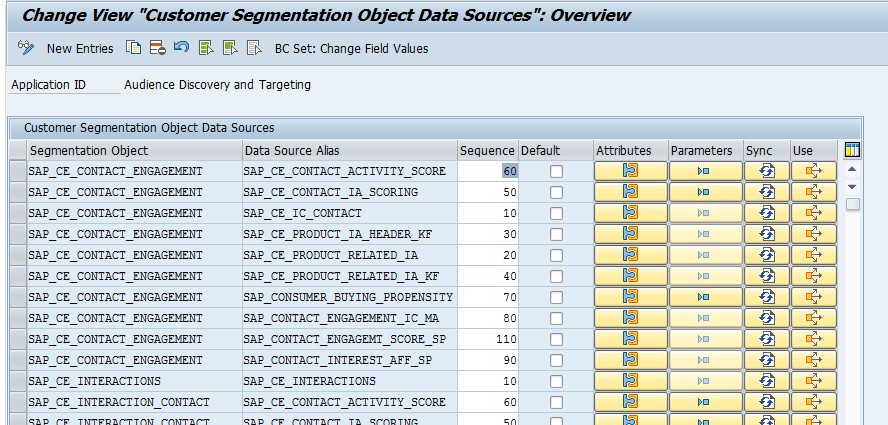
Task: Click Sync for SAP_CE_PRODUCT_RELATED_IA_KF
Action: (767, 276)
